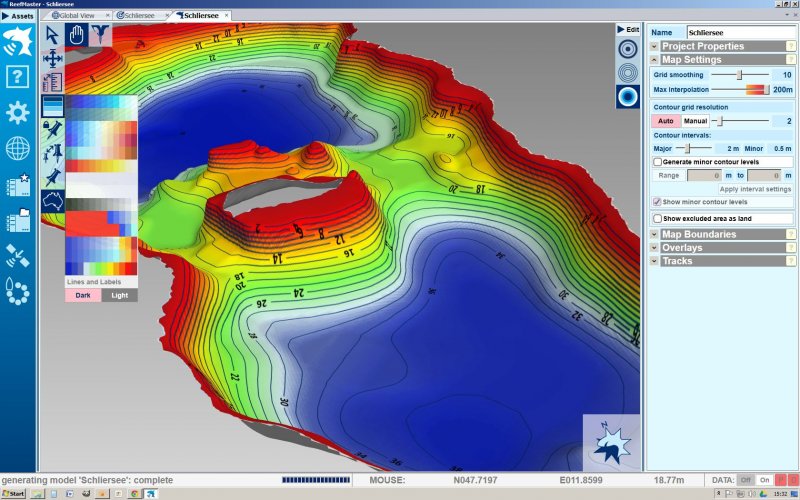
Task: Activate the hand pan tool
Action: point(78,36)
